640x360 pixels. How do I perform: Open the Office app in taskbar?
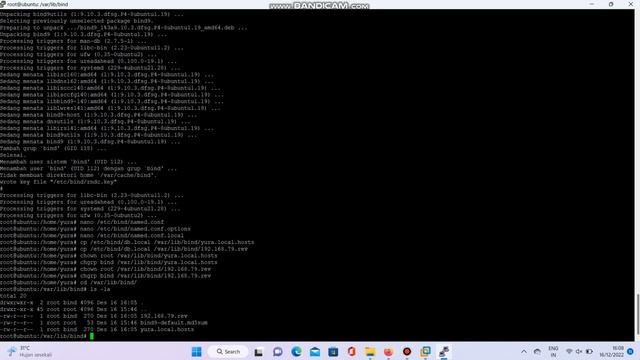[x=351, y=351]
